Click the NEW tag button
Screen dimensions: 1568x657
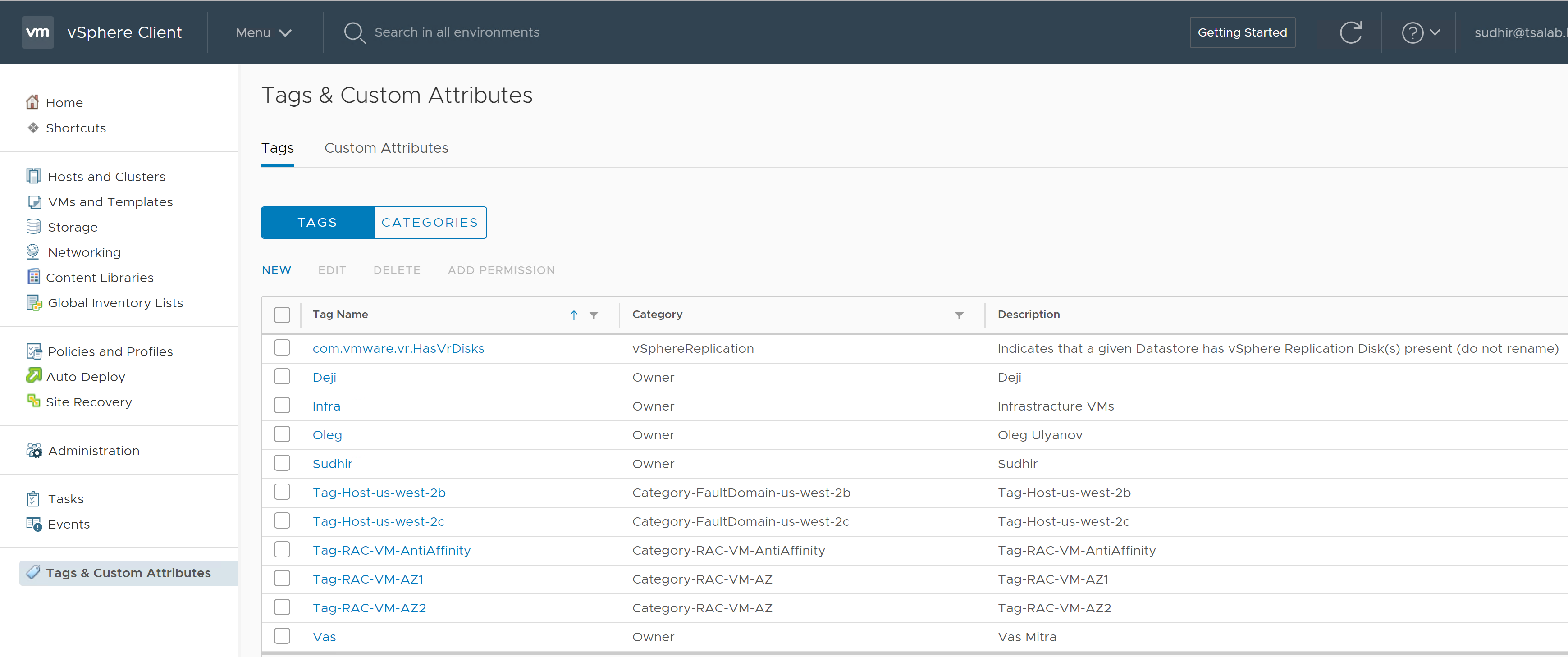click(x=276, y=270)
